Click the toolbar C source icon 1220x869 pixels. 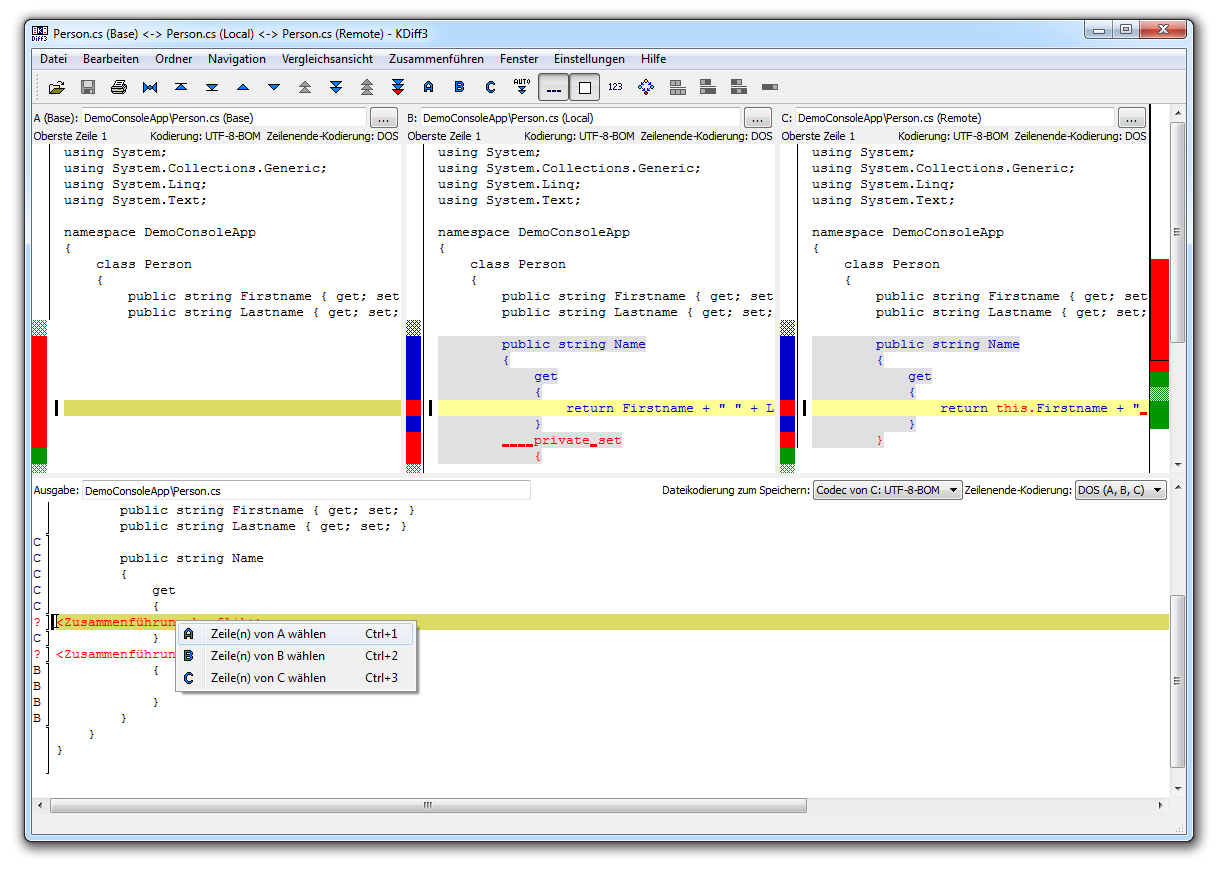point(490,87)
